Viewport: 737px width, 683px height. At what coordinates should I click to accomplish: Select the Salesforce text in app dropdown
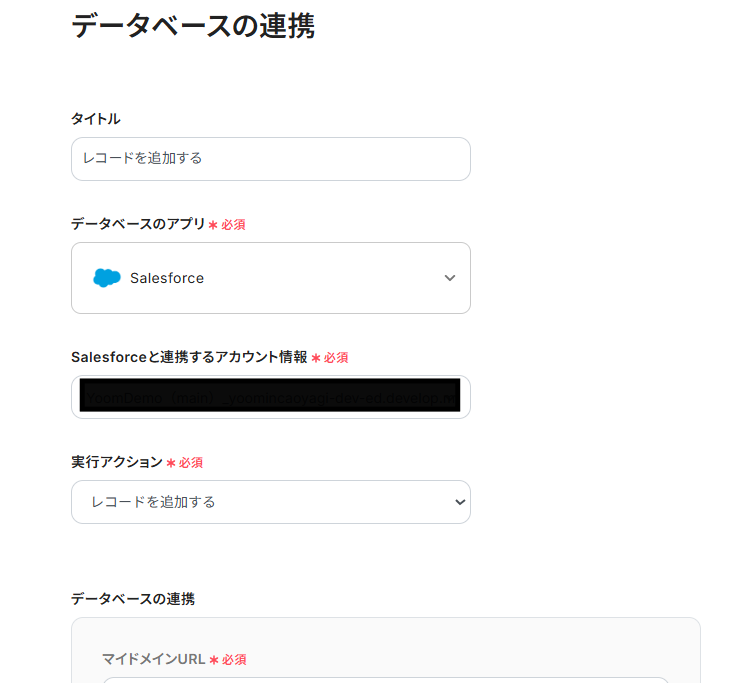167,278
